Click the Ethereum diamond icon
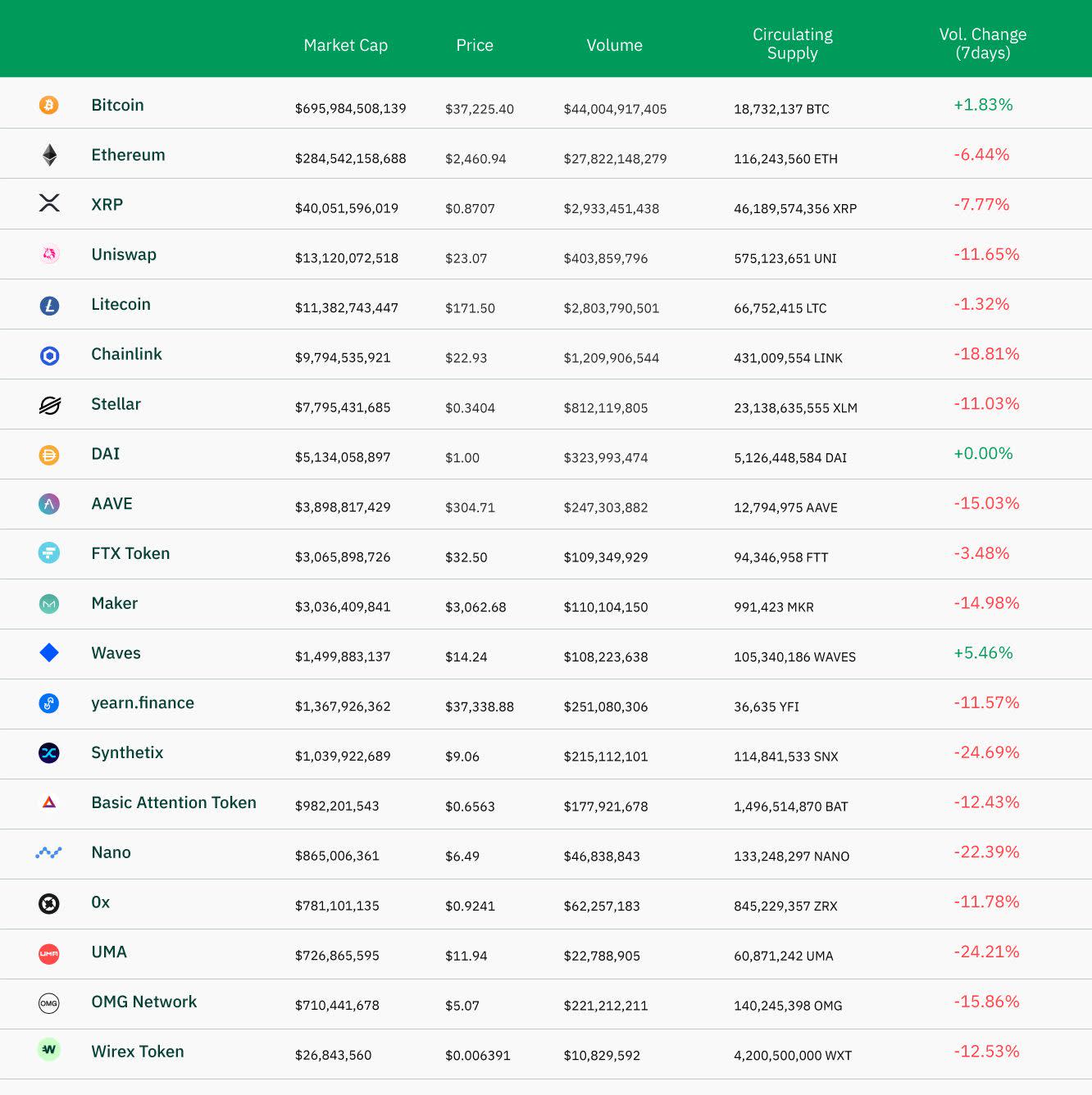1092x1095 pixels. coord(49,155)
